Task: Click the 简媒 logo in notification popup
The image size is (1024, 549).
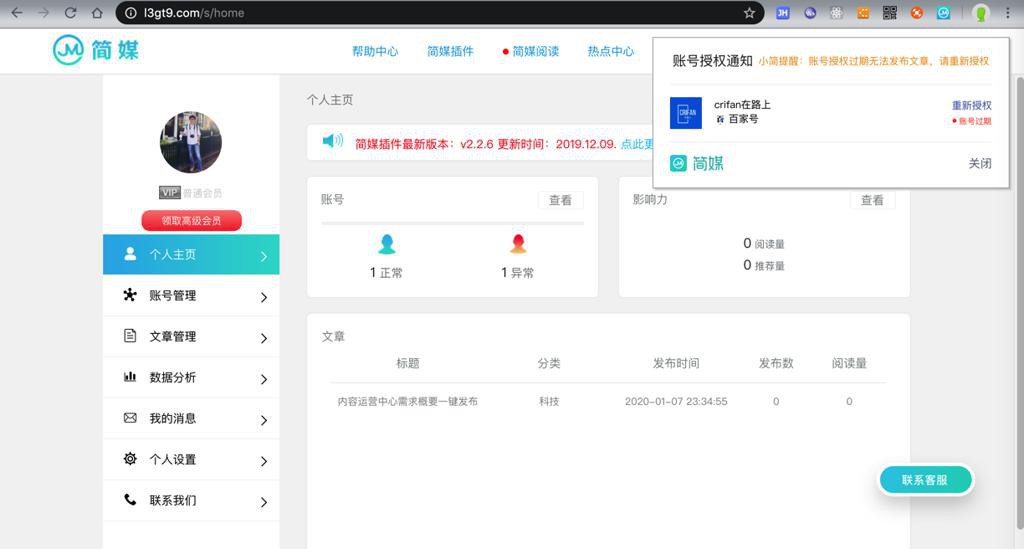Action: click(697, 163)
